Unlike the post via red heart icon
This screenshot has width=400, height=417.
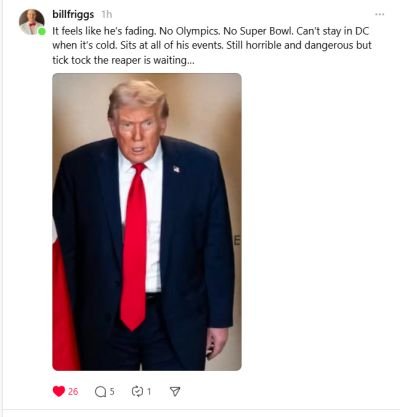59,391
